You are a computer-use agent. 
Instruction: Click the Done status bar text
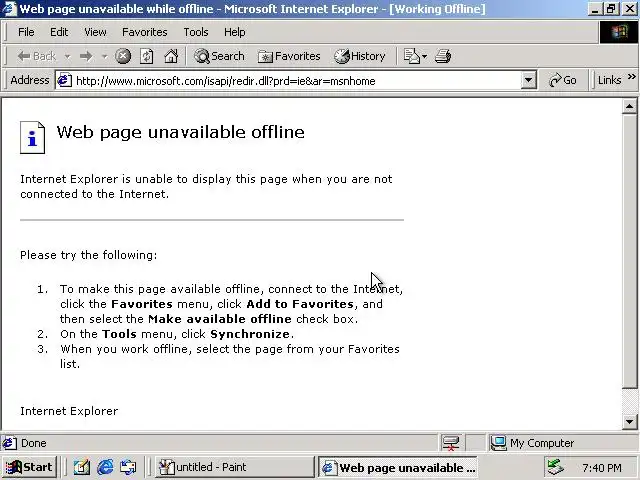pos(33,443)
